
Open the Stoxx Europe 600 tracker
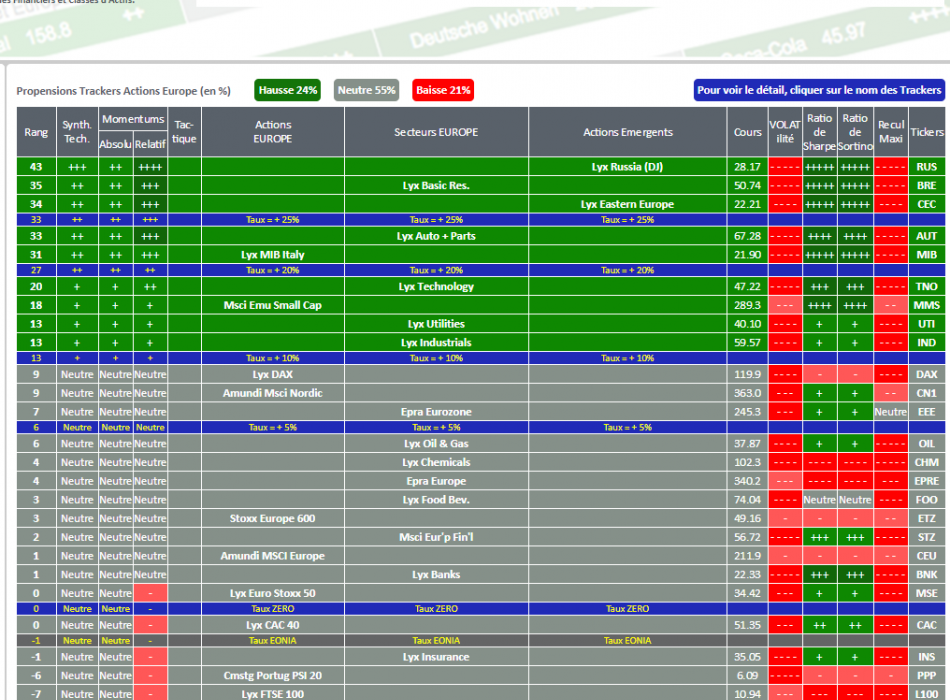point(273,518)
